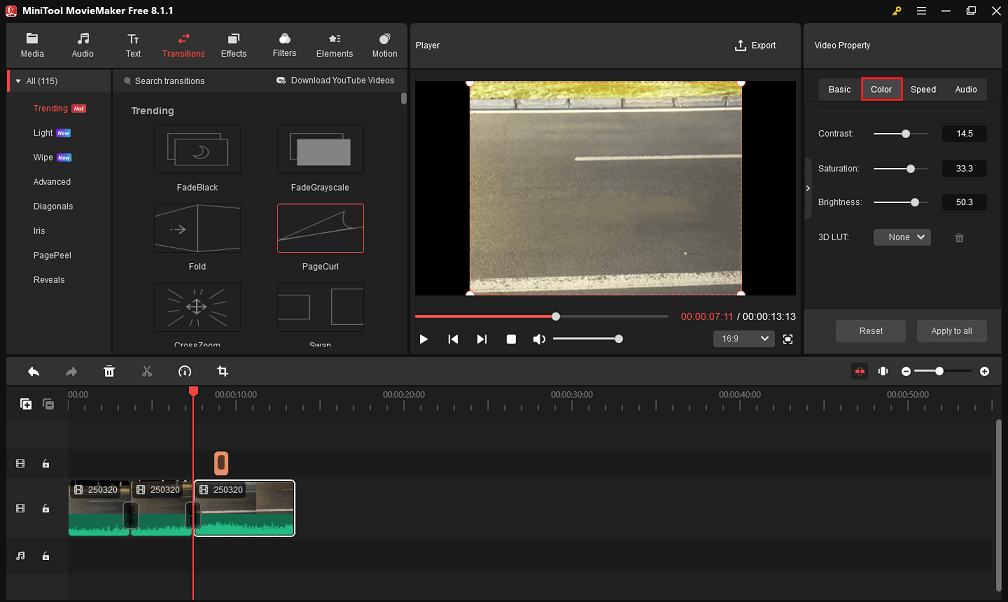Open the 16:9 aspect ratio dropdown
Viewport: 1008px width, 602px height.
pyautogui.click(x=744, y=339)
